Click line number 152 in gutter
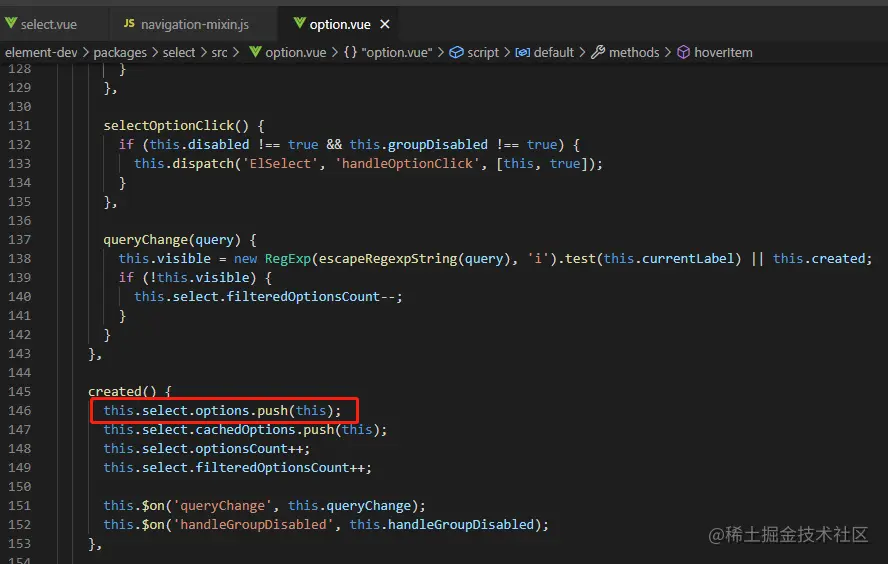Image resolution: width=888 pixels, height=564 pixels. click(x=19, y=524)
